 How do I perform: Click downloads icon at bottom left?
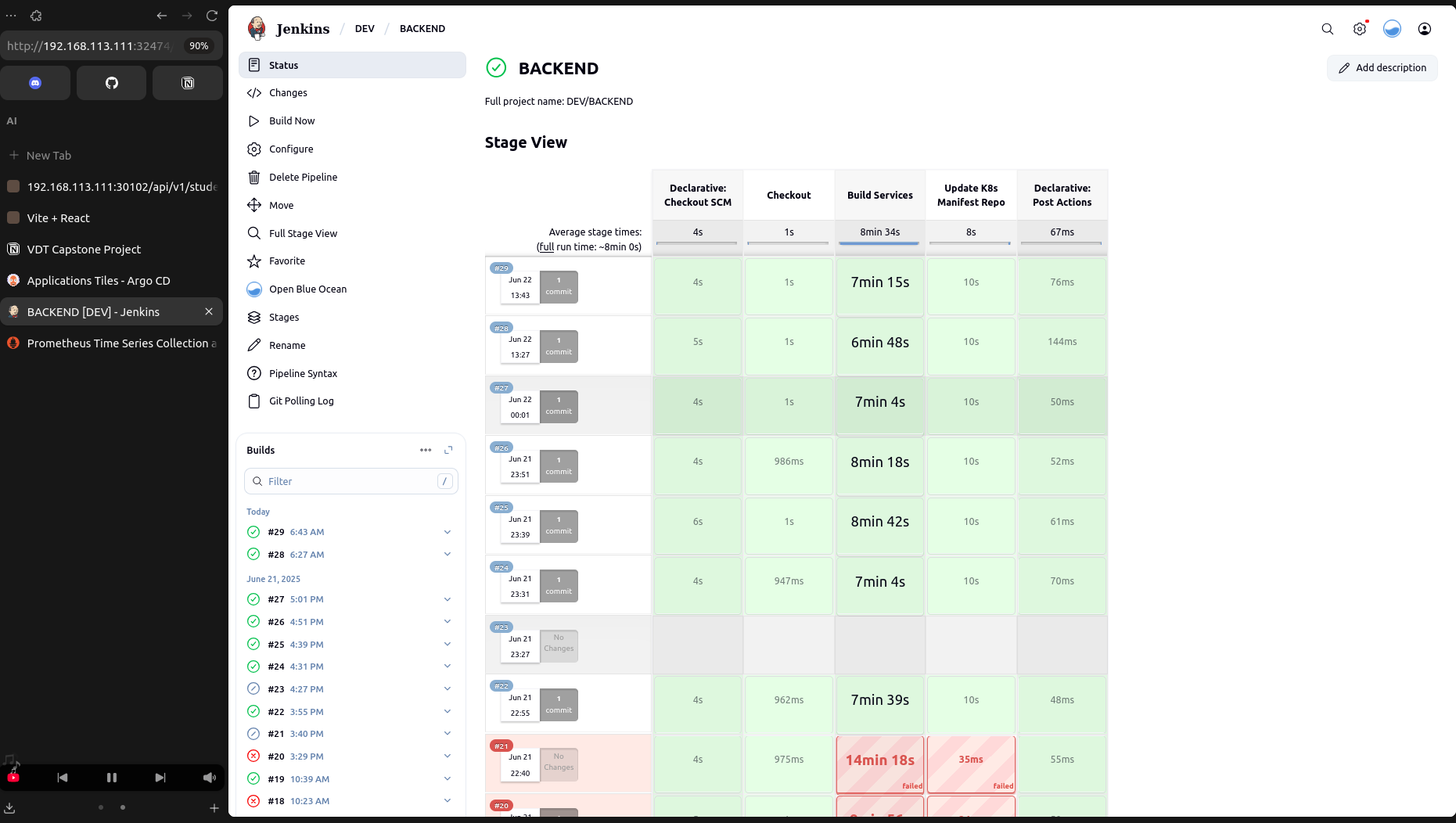click(10, 807)
